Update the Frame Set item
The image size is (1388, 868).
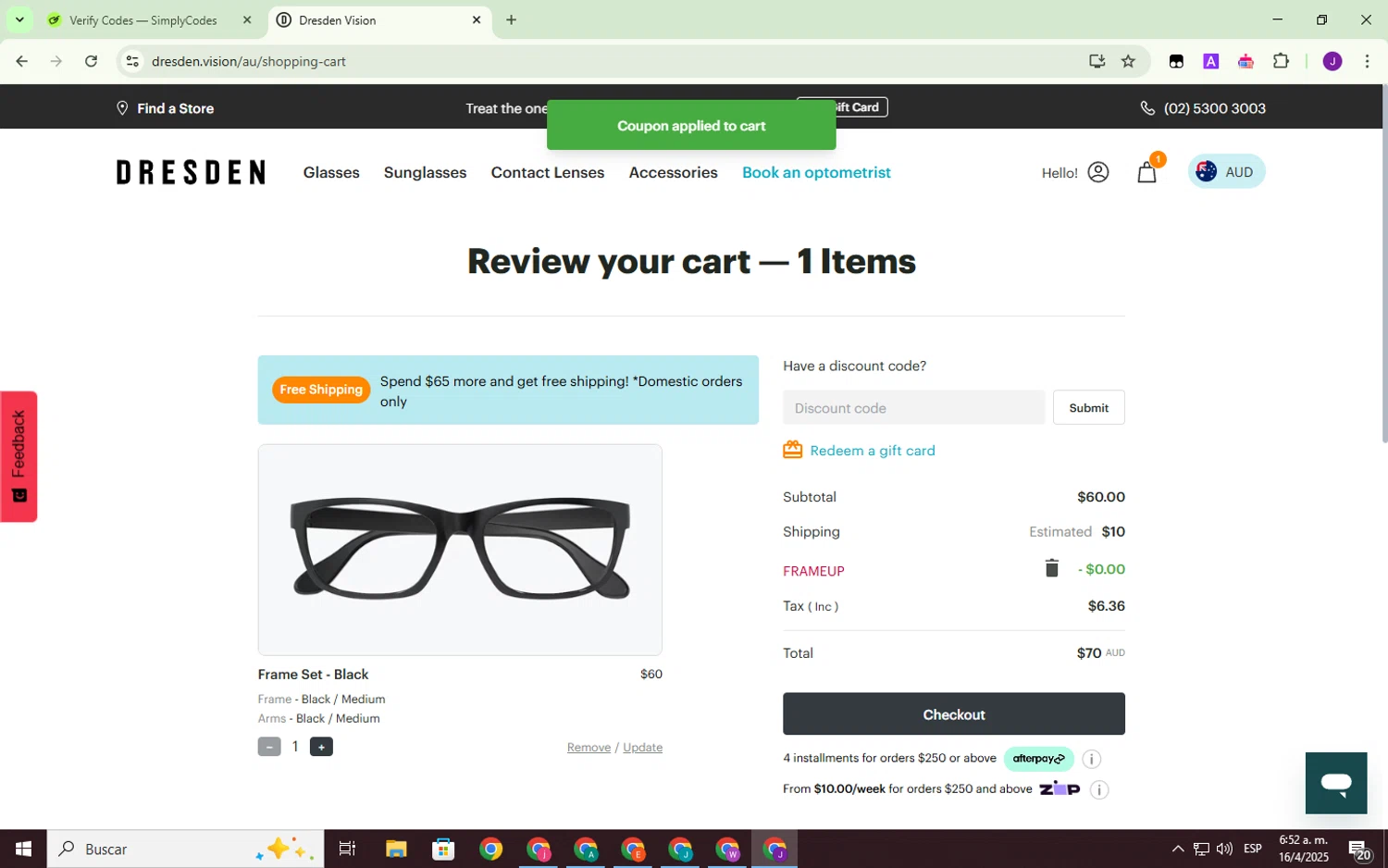coord(642,748)
